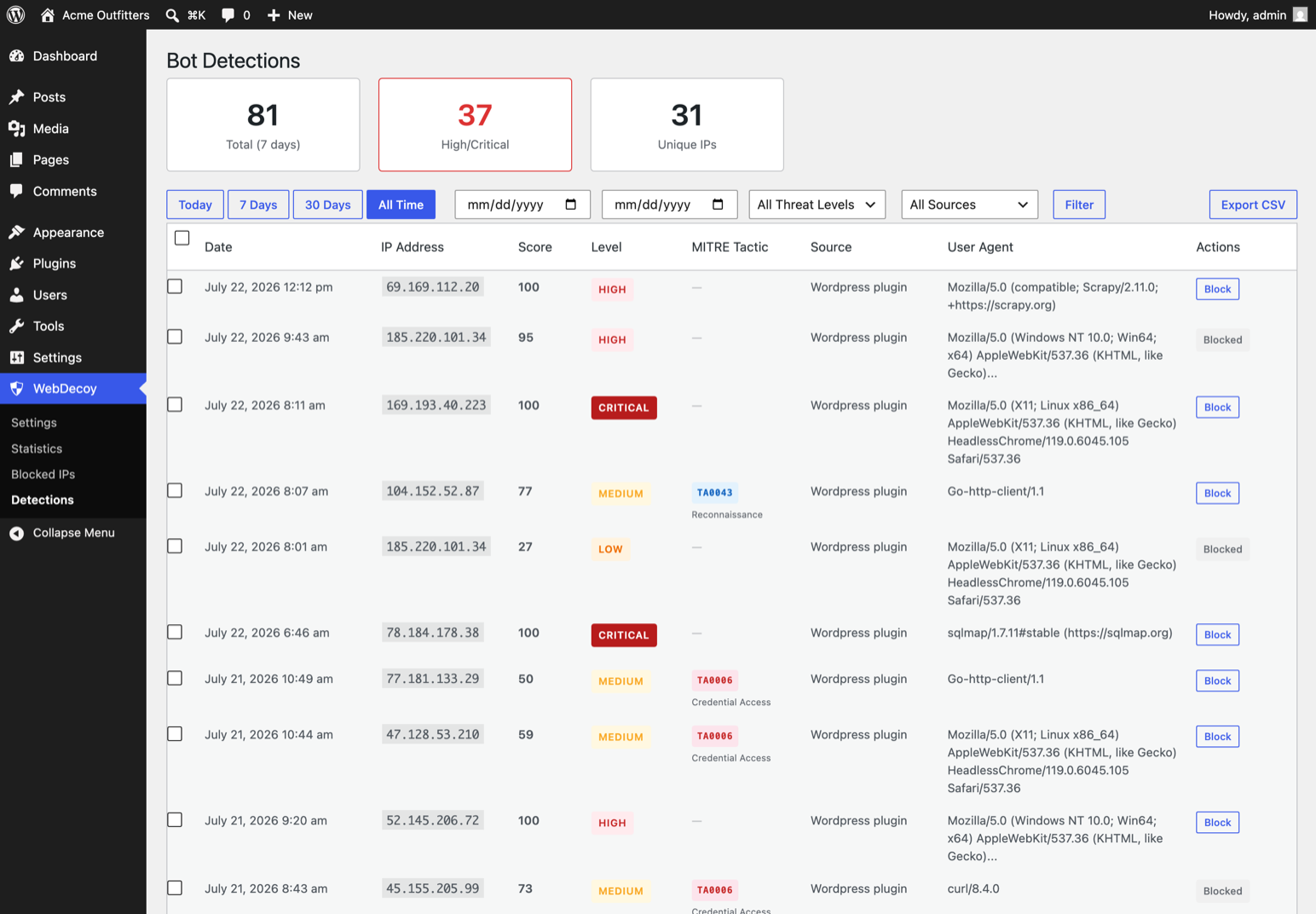Open the WordPress logo menu
This screenshot has height=914, width=1316.
pyautogui.click(x=15, y=14)
